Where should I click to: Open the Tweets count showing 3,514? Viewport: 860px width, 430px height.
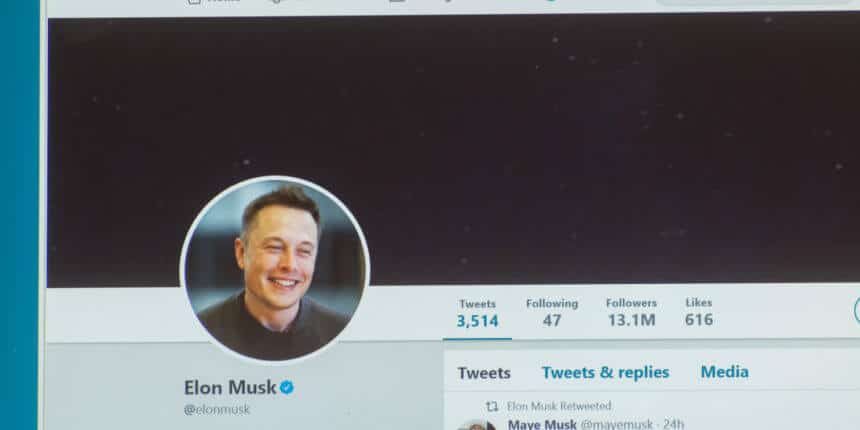pyautogui.click(x=477, y=313)
